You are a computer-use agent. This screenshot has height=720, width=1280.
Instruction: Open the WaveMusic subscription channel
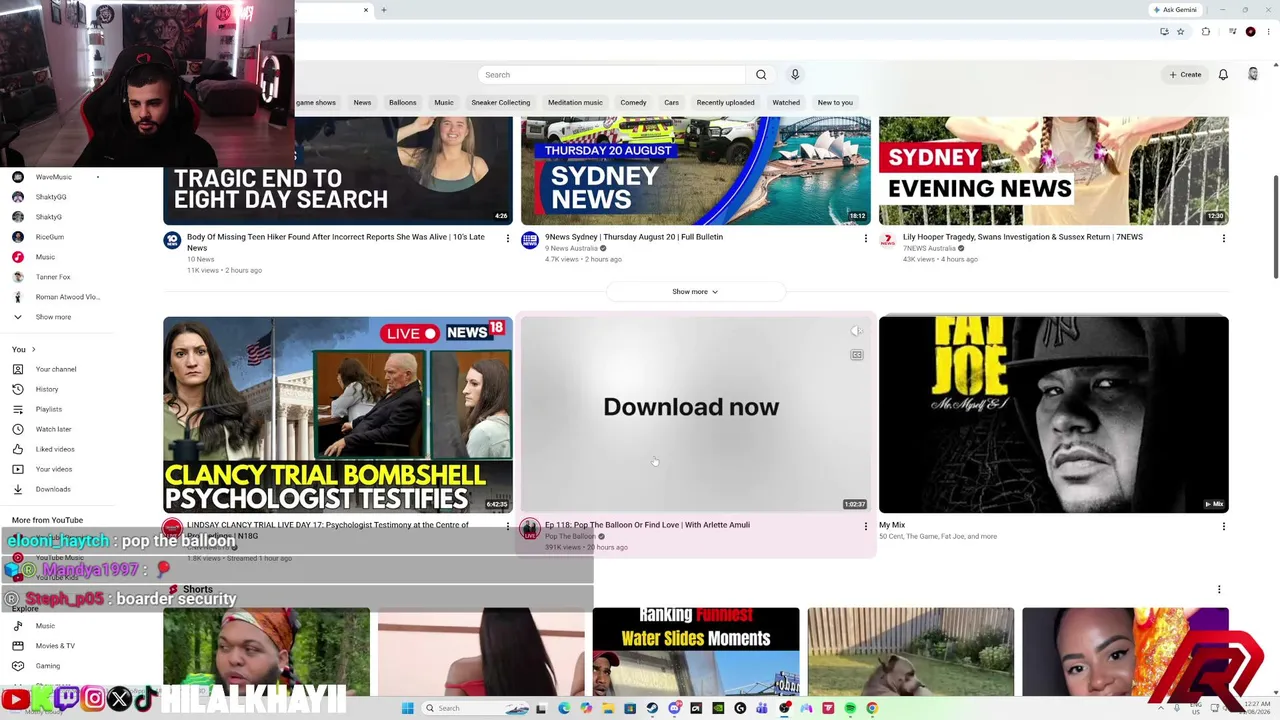point(54,177)
